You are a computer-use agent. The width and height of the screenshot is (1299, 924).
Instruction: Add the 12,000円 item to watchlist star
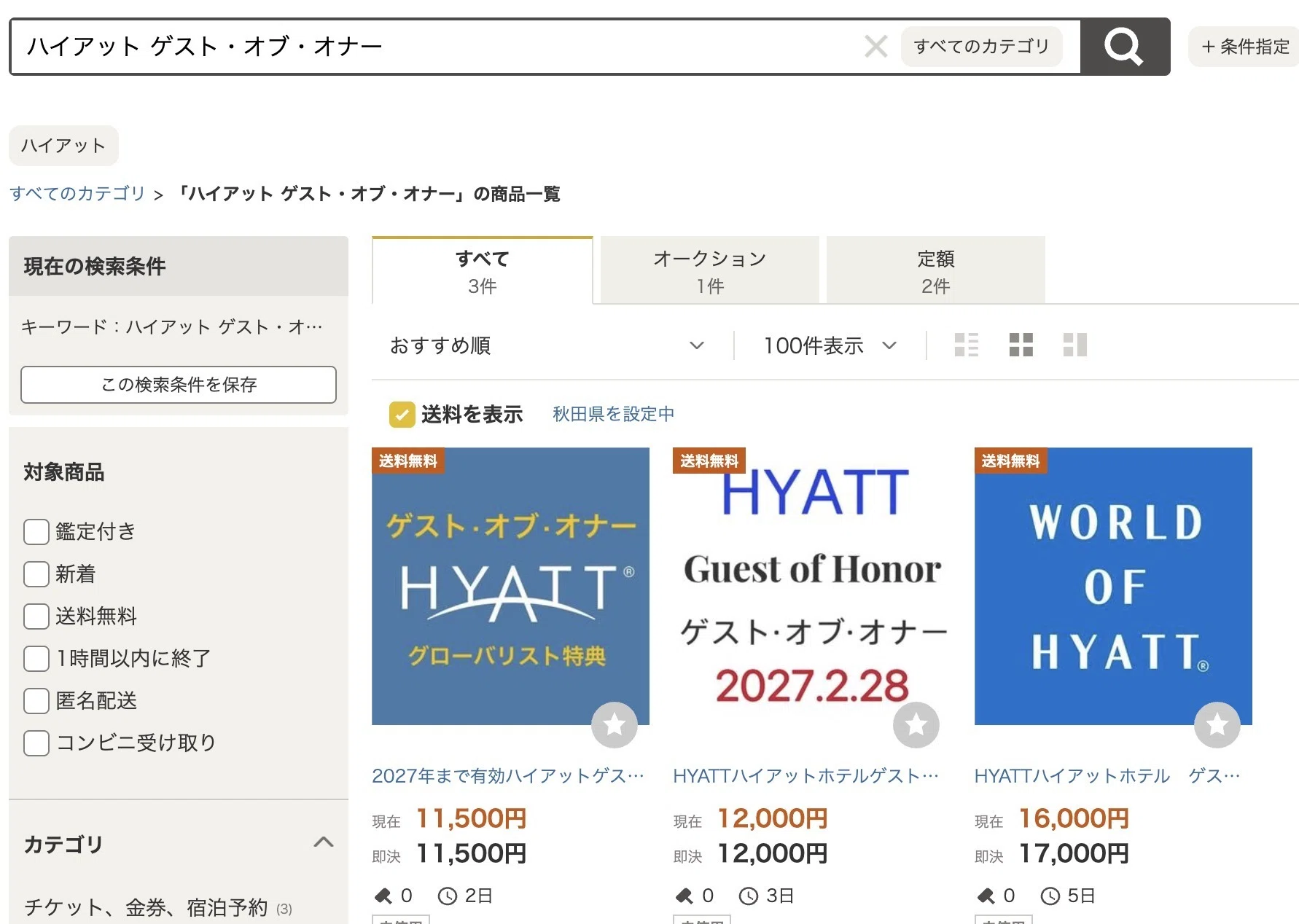tap(916, 724)
